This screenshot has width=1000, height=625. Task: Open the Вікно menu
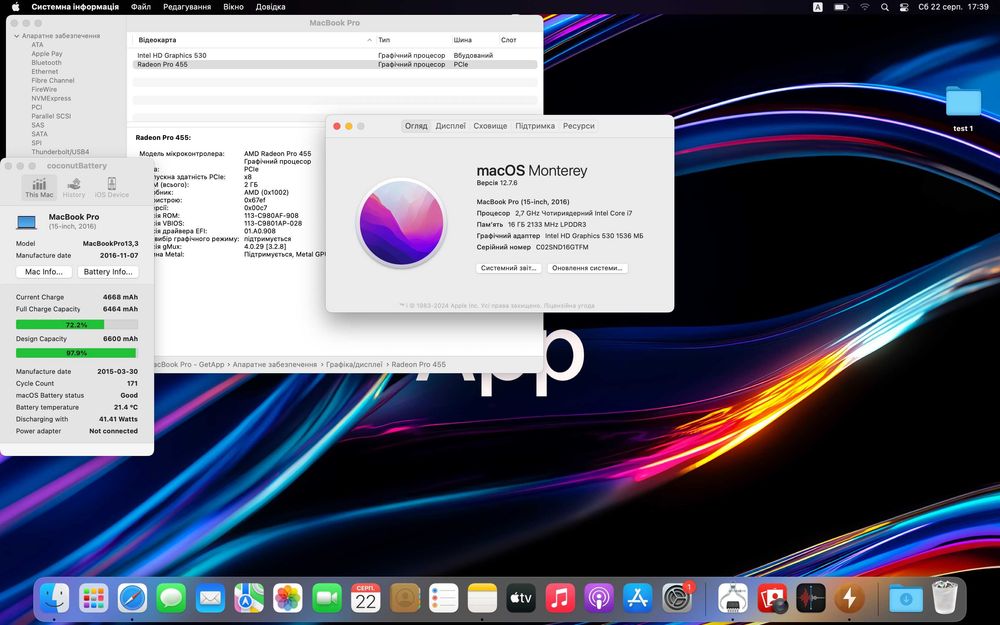pyautogui.click(x=233, y=7)
